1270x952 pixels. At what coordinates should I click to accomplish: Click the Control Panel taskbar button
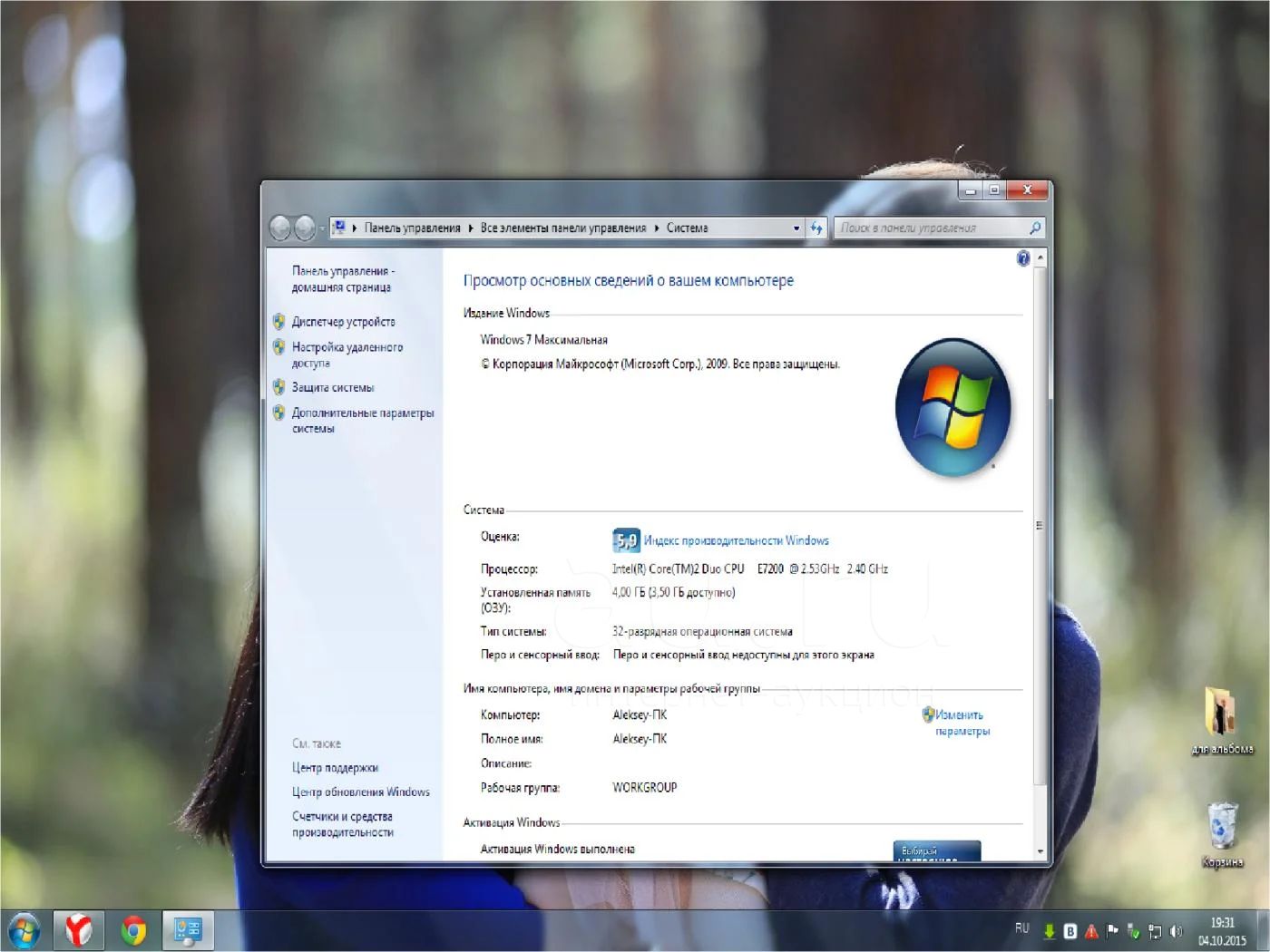pyautogui.click(x=188, y=931)
